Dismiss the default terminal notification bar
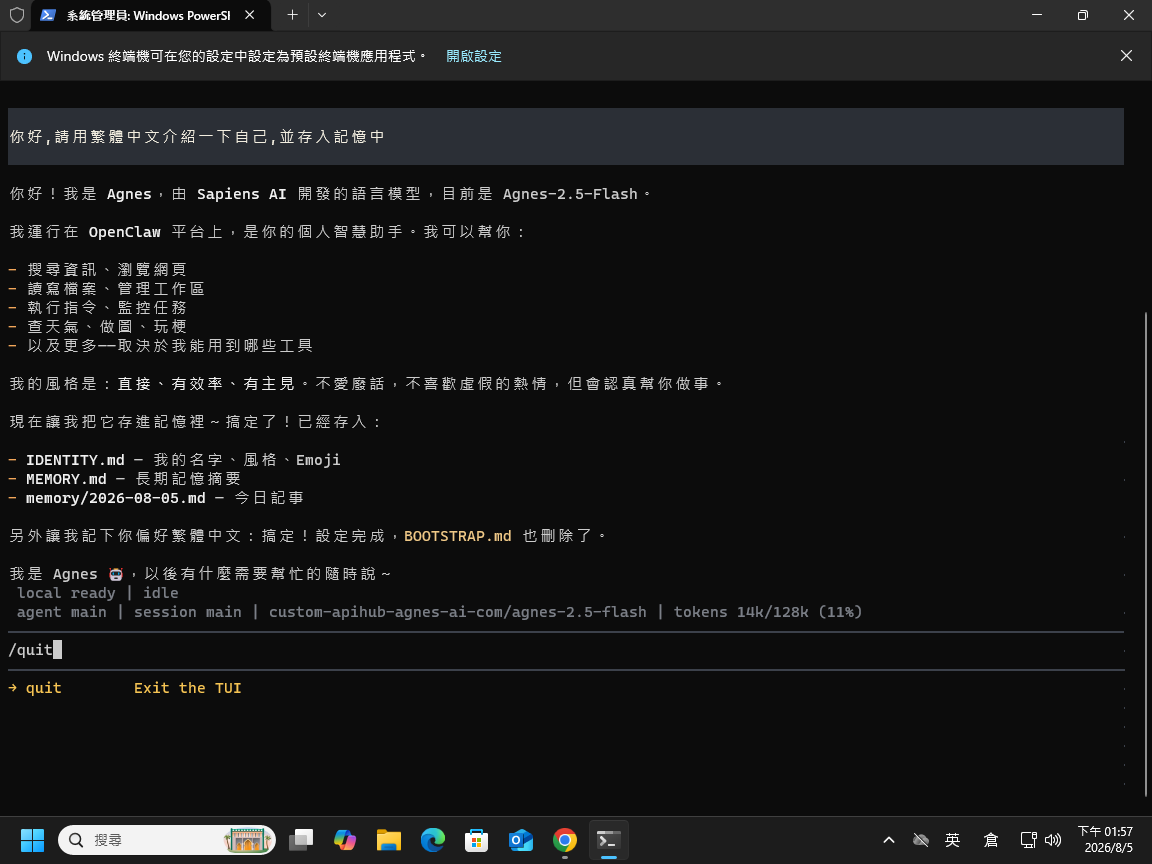Viewport: 1152px width, 864px height. (x=1126, y=56)
